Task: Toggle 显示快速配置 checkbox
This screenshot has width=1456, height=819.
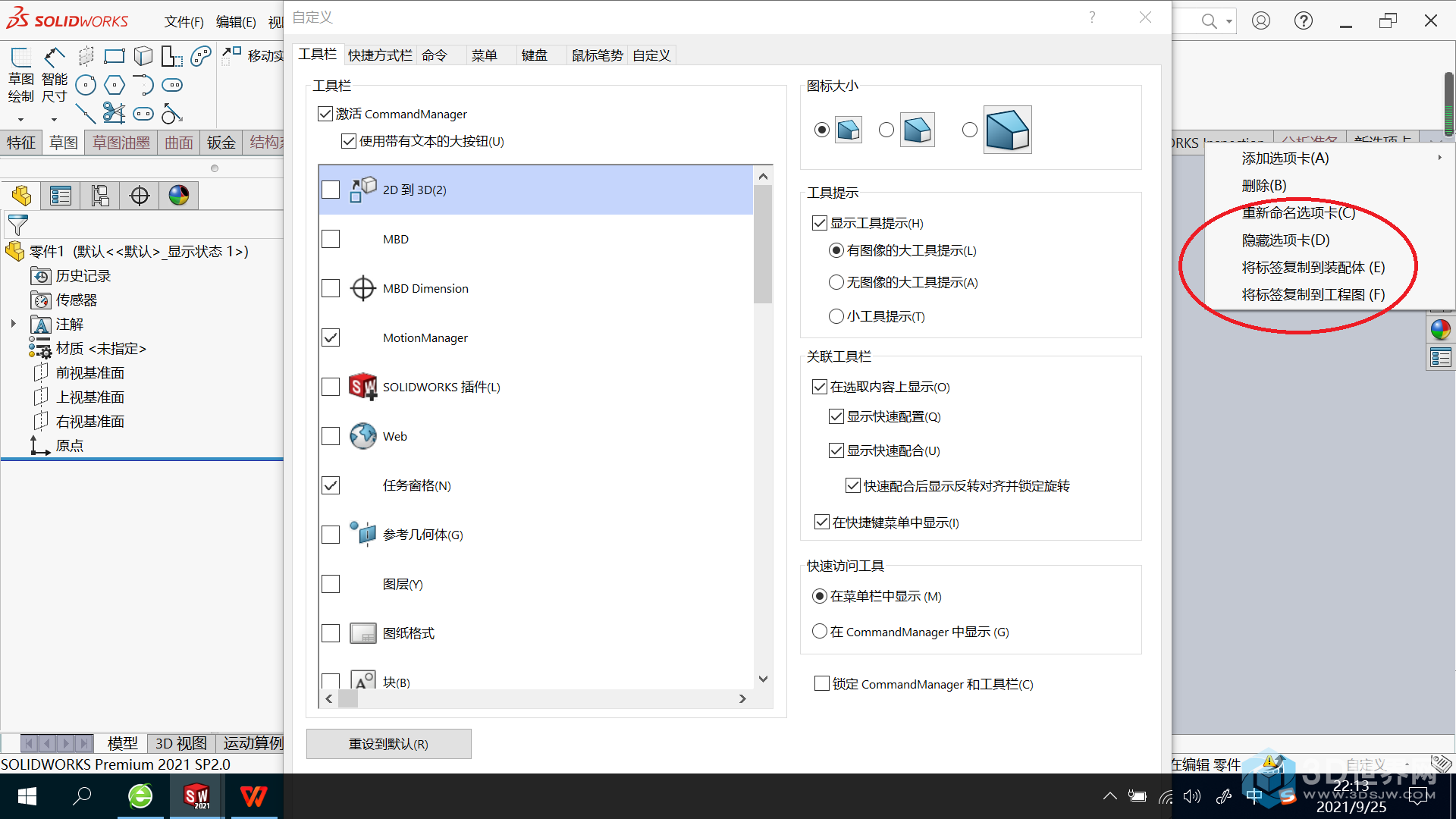Action: tap(836, 416)
